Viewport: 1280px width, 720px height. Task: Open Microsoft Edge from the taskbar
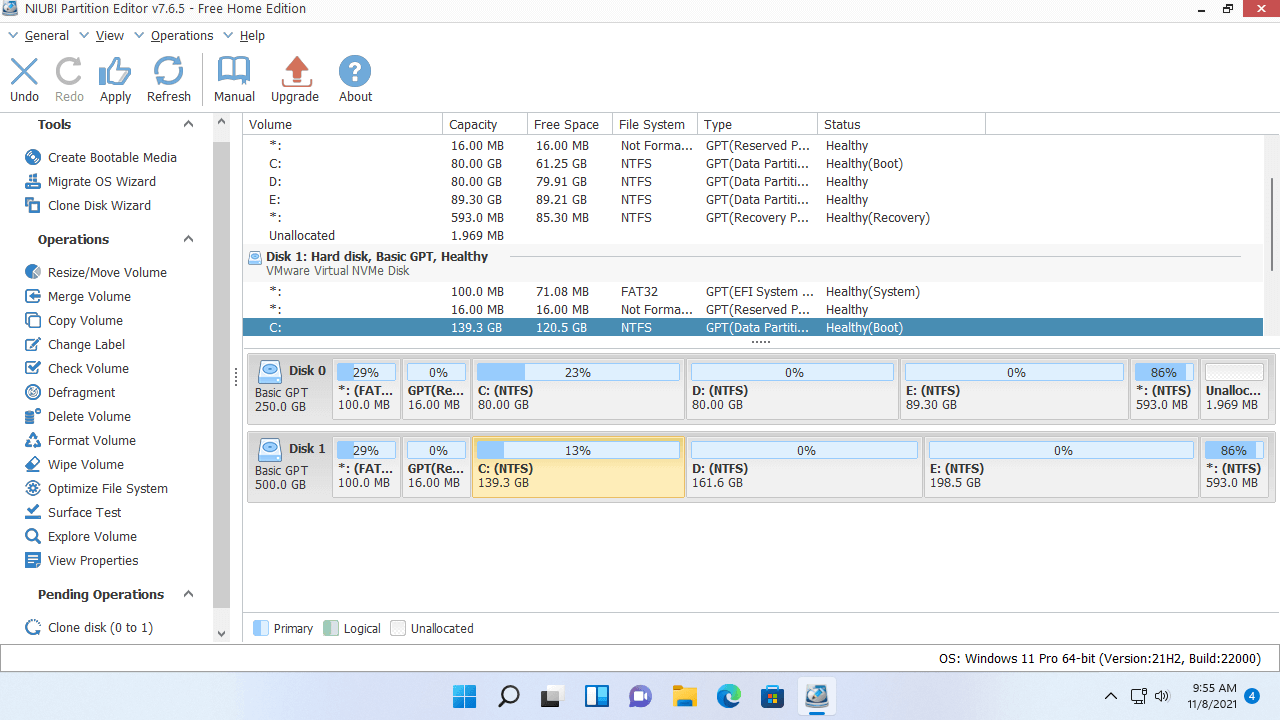click(x=728, y=696)
